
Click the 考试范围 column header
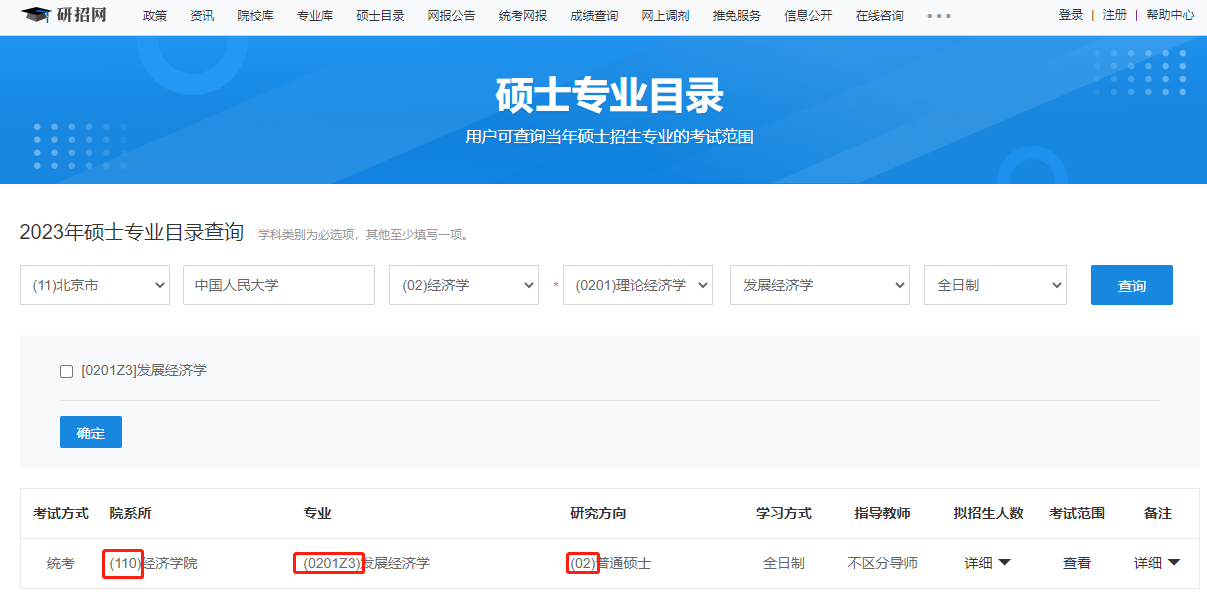(1077, 513)
